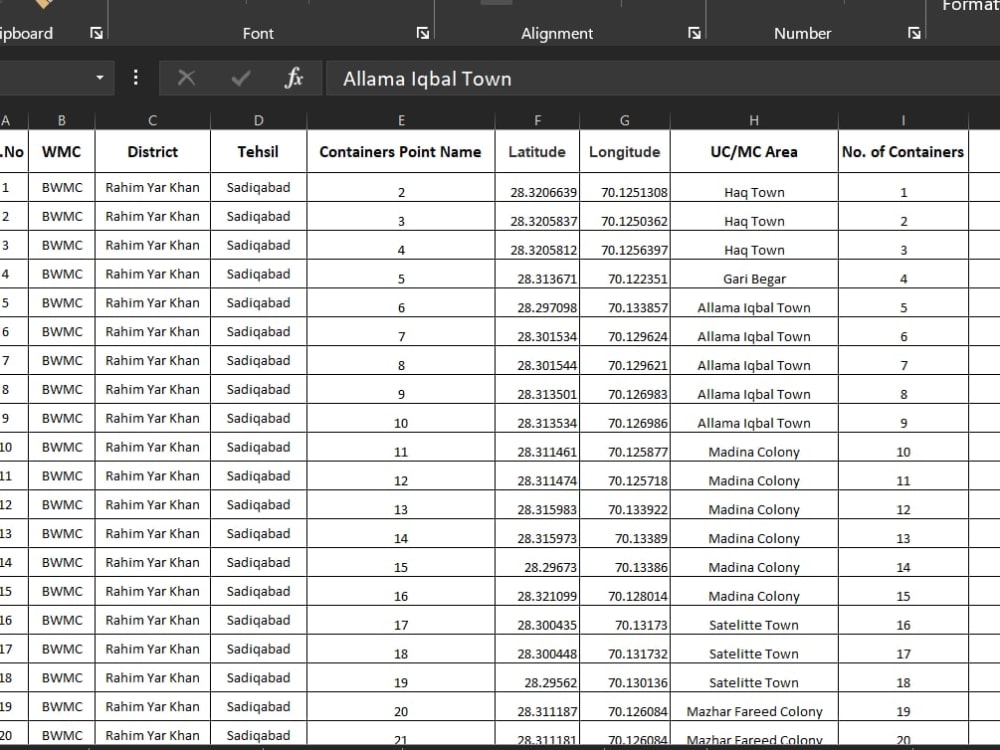Select column B header
The width and height of the screenshot is (1000, 750).
coord(62,120)
